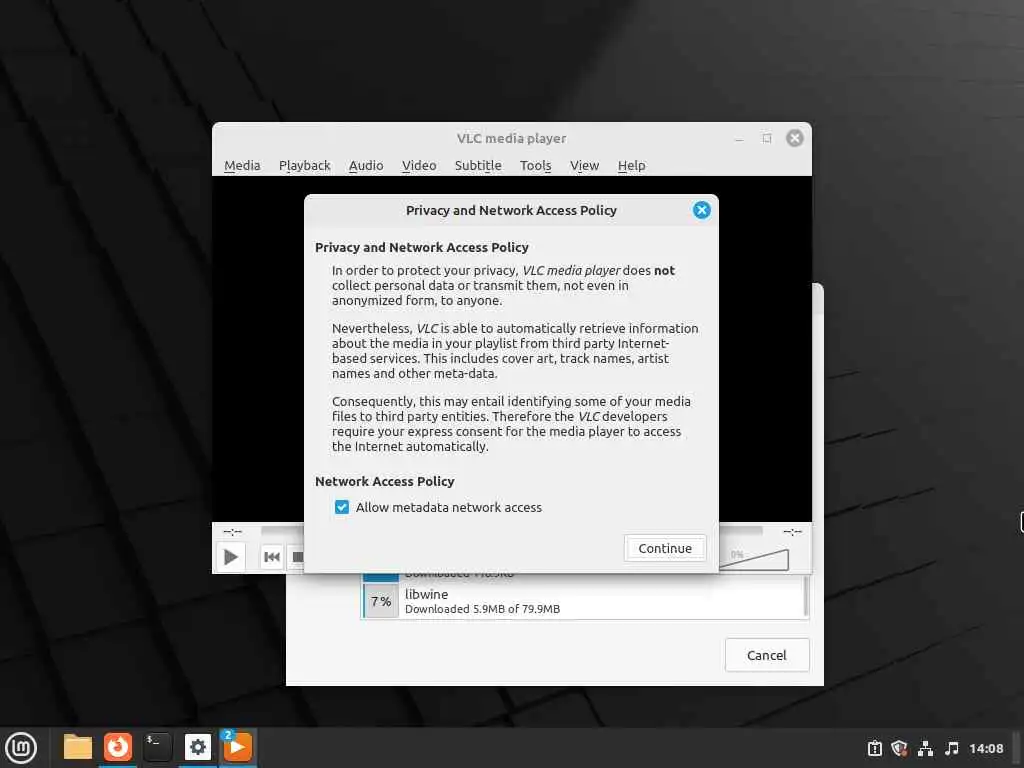Click the remaining time label in VLC
Screen dimensions: 1024x768
792,532
